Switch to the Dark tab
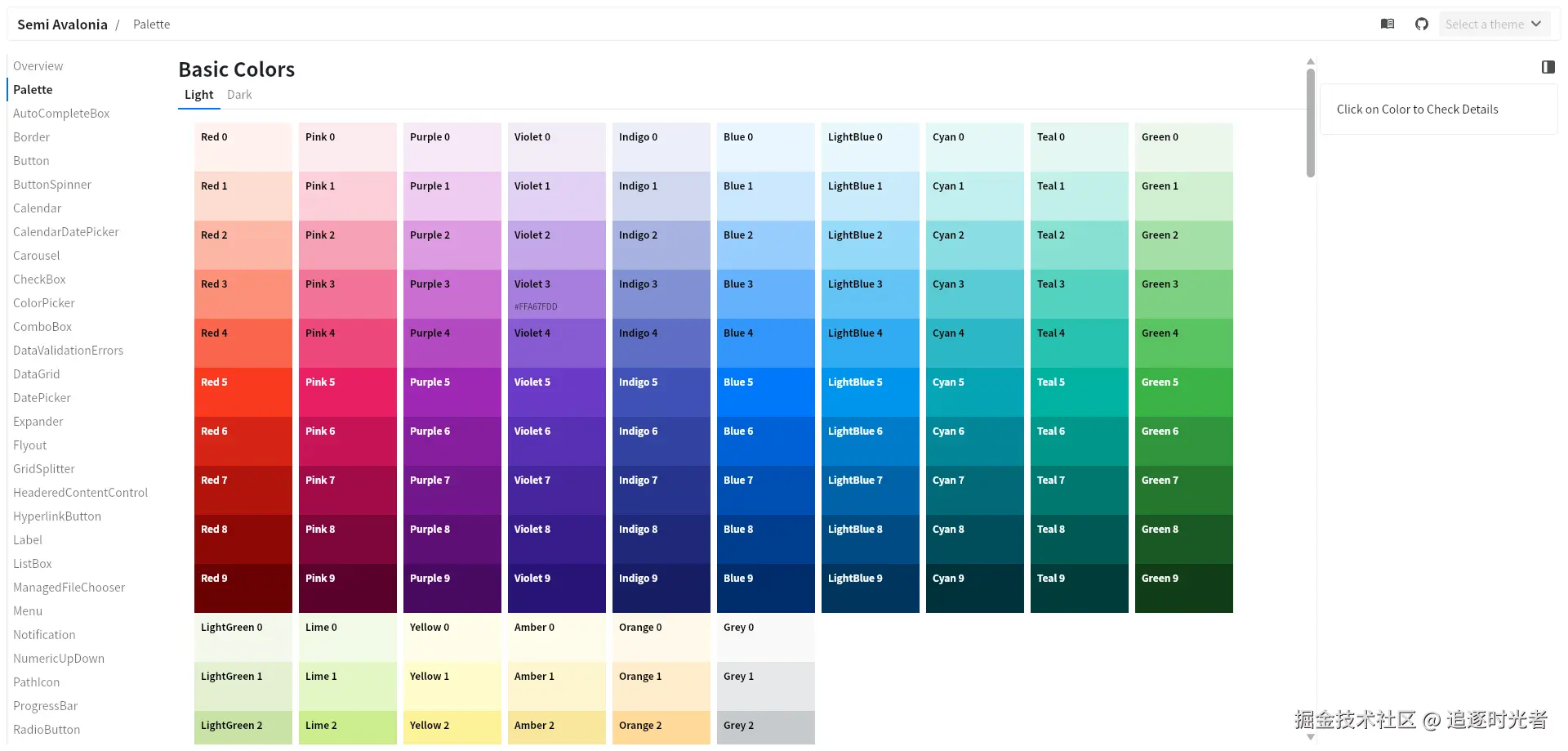 click(239, 95)
